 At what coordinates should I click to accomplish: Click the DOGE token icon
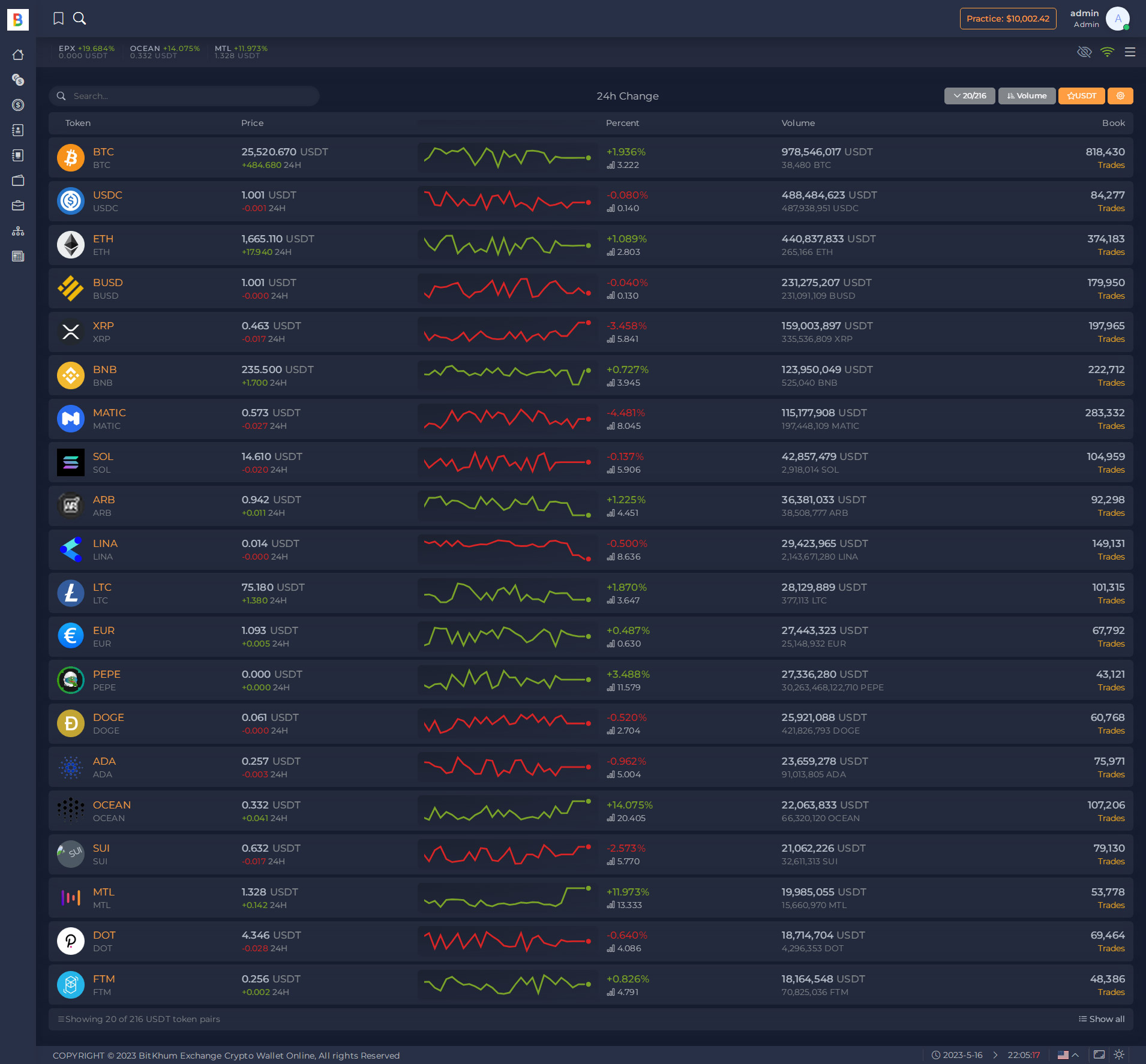click(71, 723)
